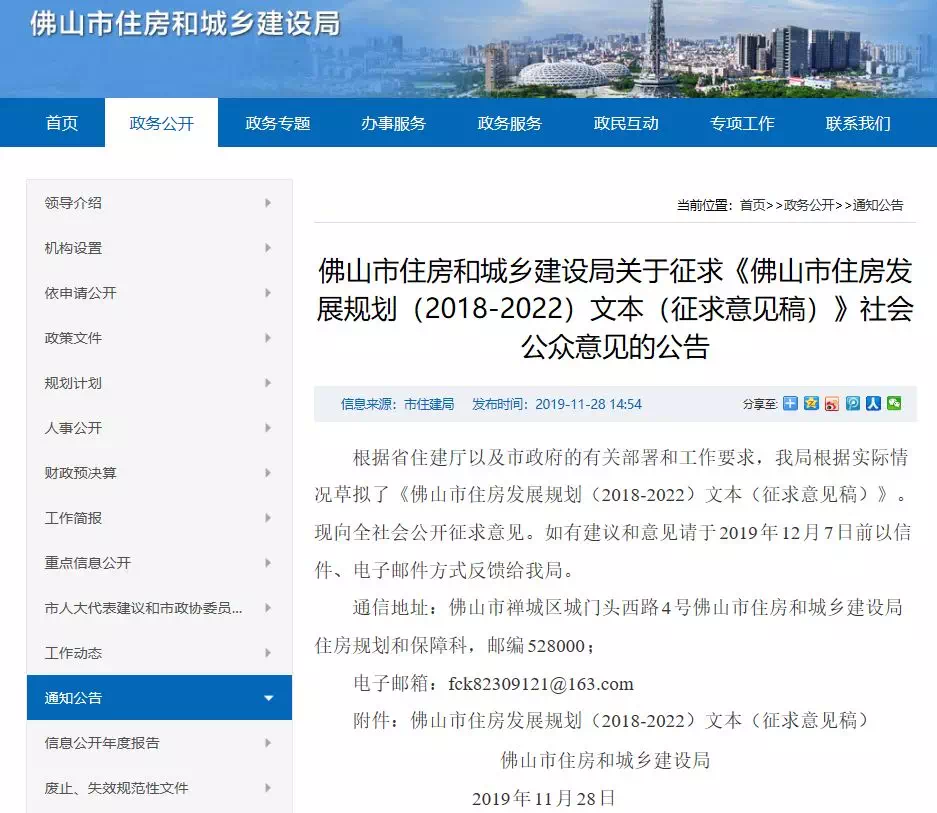Open 重点信息公开 in the sidebar
The width and height of the screenshot is (937, 813).
point(87,563)
